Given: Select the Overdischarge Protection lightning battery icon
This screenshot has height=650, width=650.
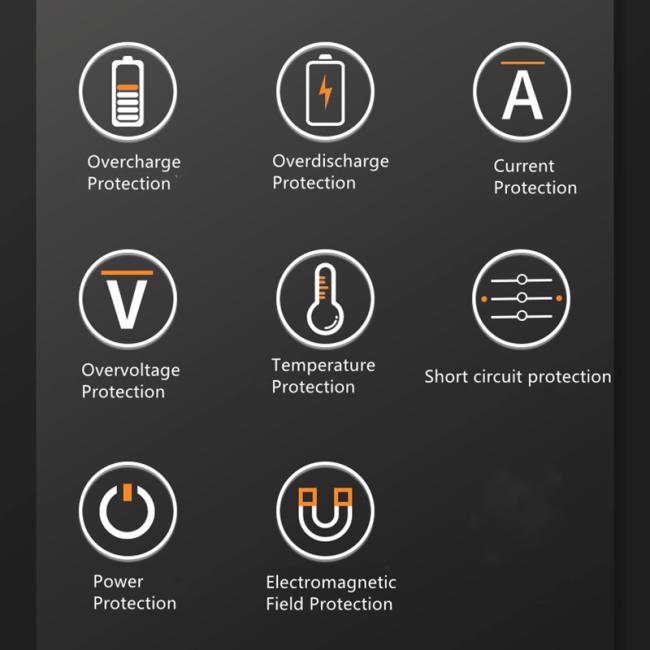Looking at the screenshot, I should [x=325, y=91].
